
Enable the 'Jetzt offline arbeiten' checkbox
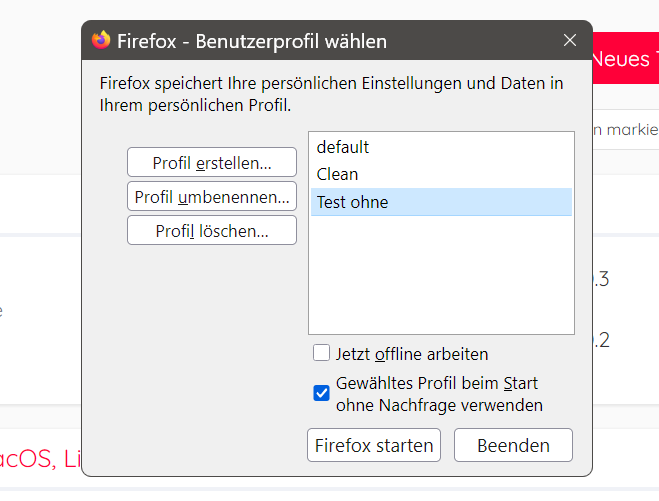[x=321, y=353]
